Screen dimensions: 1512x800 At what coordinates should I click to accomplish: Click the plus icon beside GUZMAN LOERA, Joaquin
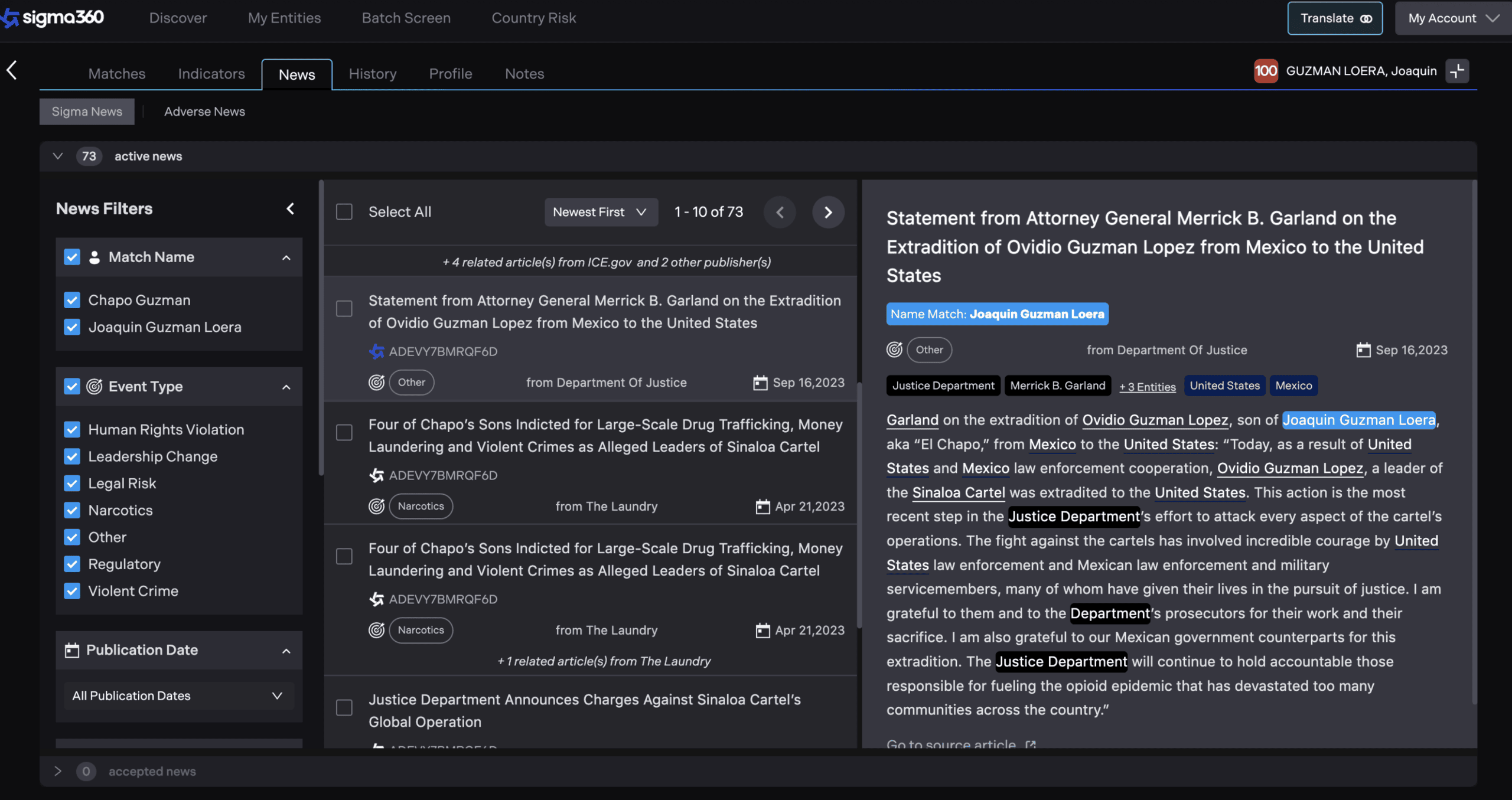point(1457,71)
